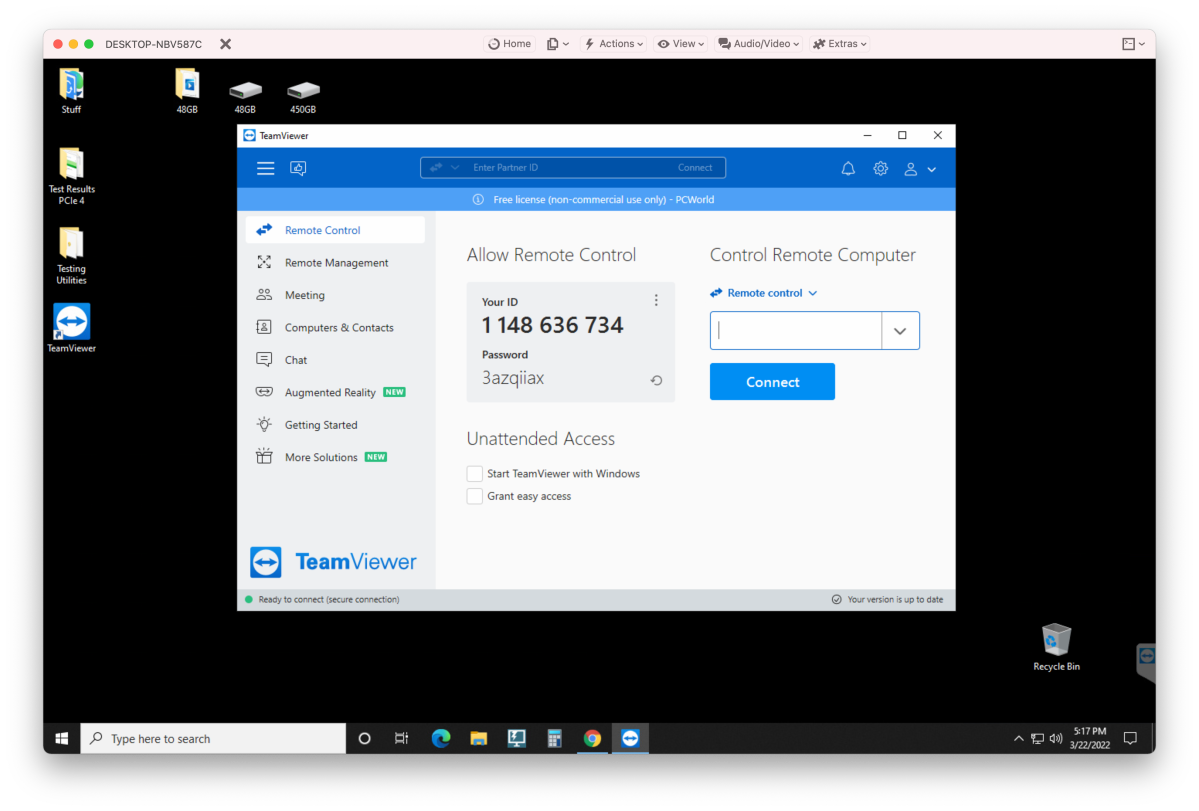1199x811 pixels.
Task: Open the TeamViewer hamburger menu
Action: point(265,168)
